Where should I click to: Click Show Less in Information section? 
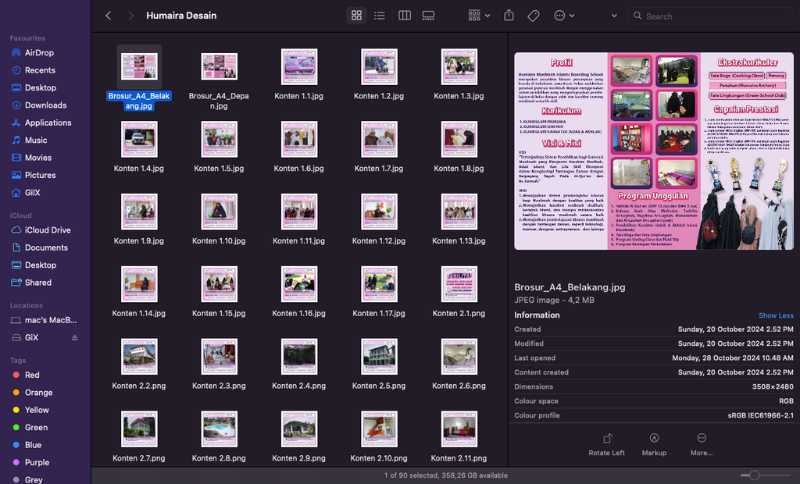[x=776, y=315]
